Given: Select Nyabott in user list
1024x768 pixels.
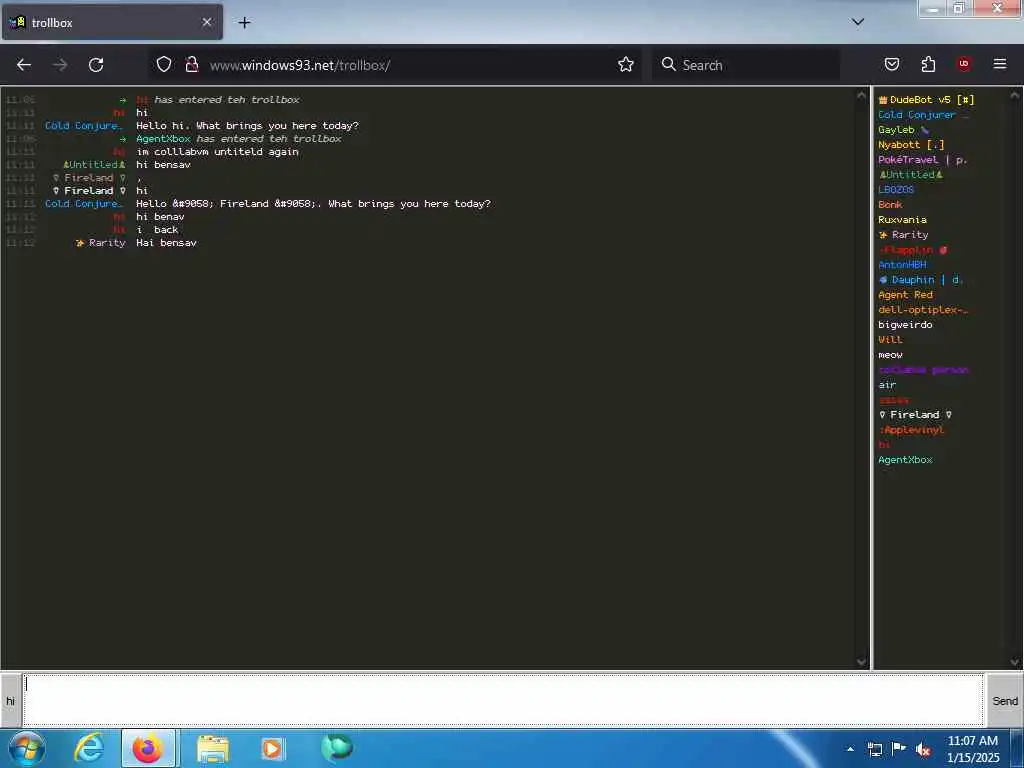Looking at the screenshot, I should click(911, 145).
